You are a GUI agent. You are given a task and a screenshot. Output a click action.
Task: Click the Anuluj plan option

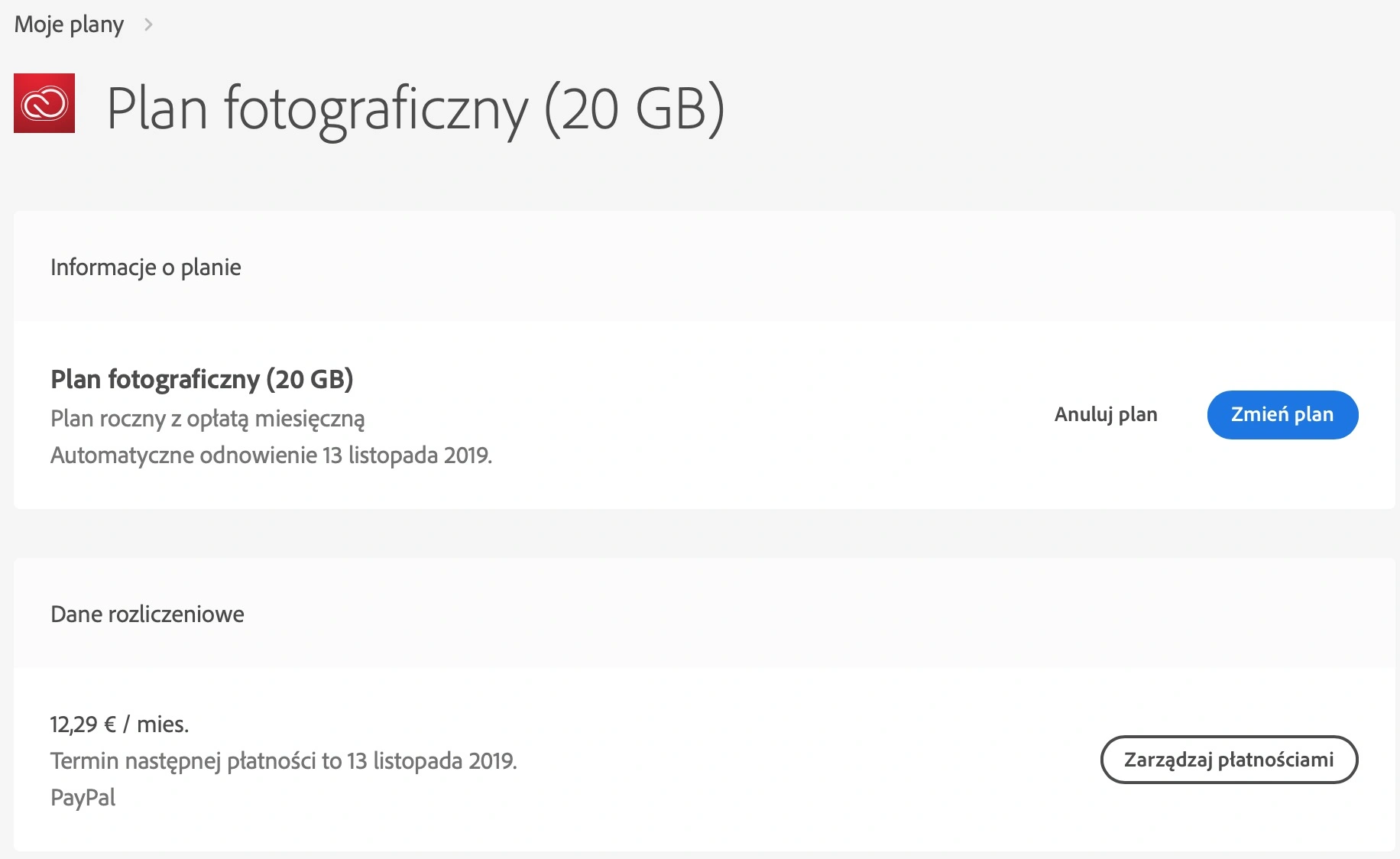coord(1106,414)
